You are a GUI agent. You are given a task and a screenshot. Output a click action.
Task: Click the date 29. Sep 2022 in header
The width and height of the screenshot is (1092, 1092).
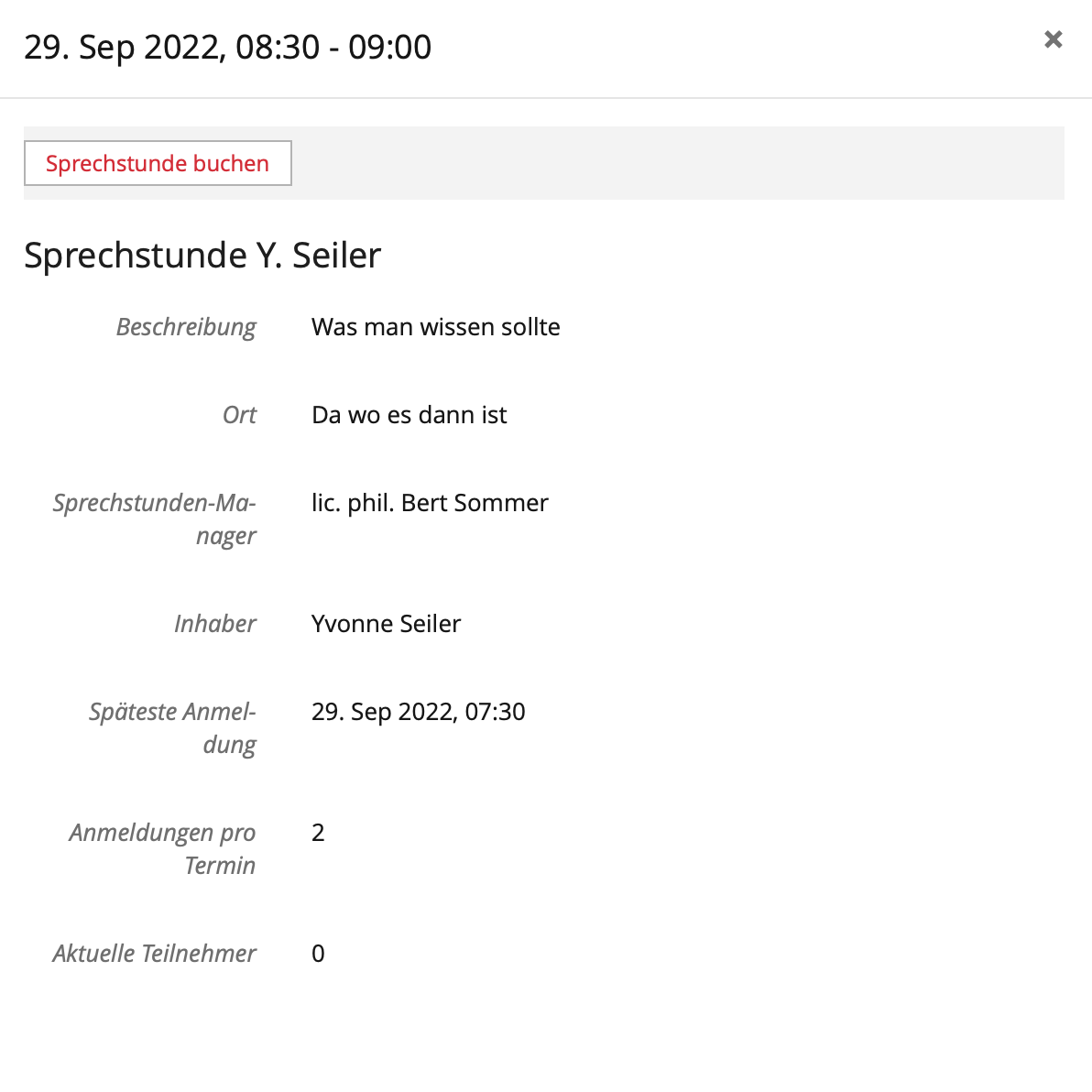[x=121, y=47]
